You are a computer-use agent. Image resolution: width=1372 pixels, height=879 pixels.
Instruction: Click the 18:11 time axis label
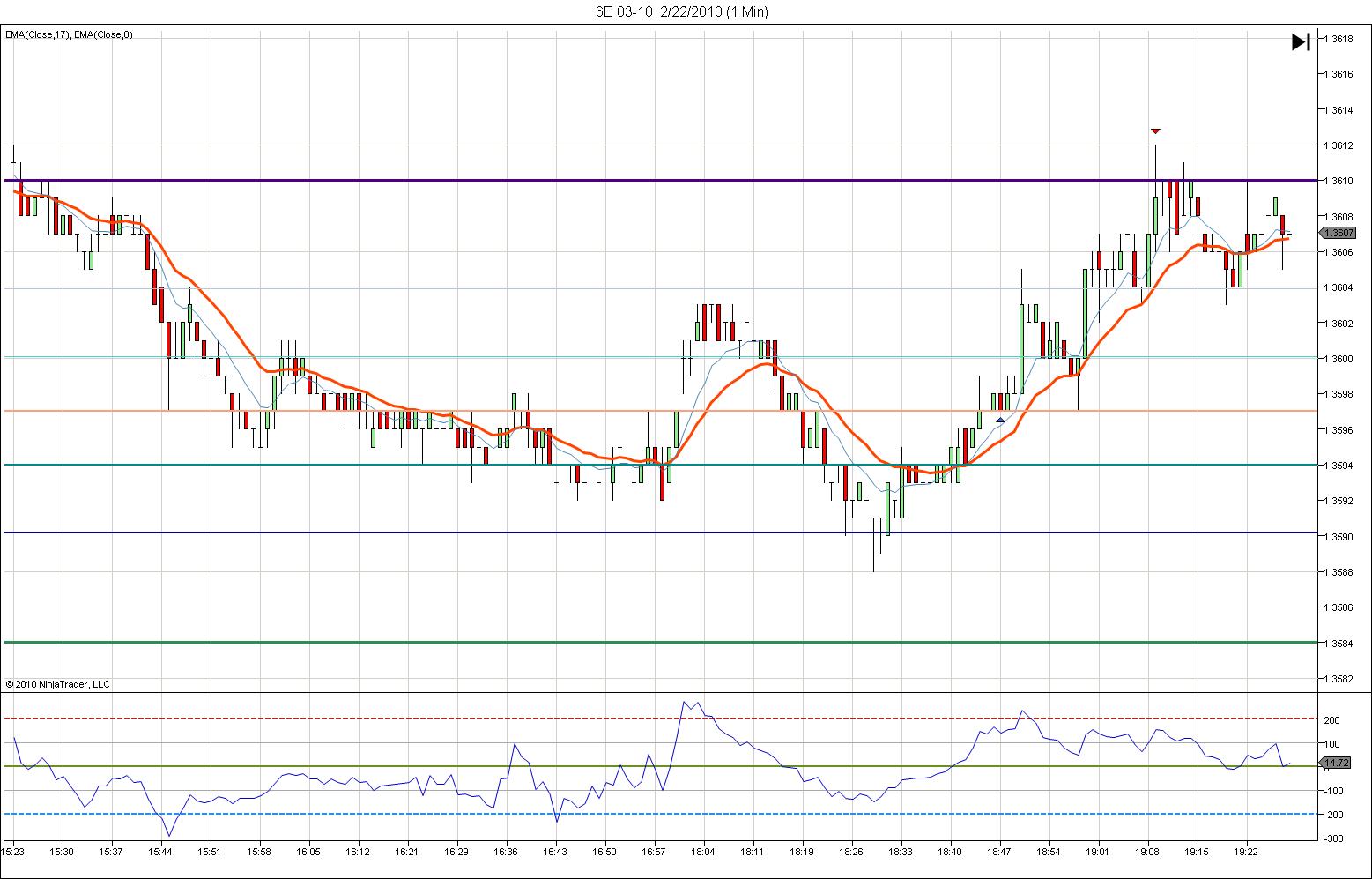[753, 853]
